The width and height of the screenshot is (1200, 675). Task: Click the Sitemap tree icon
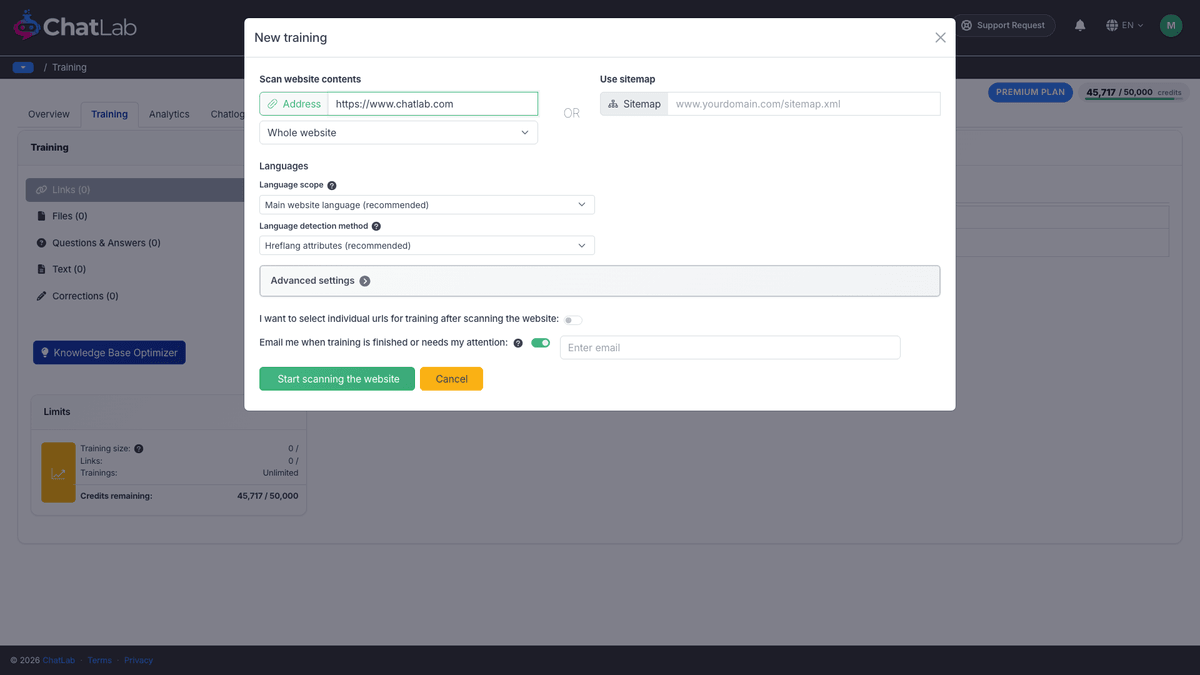pyautogui.click(x=612, y=104)
